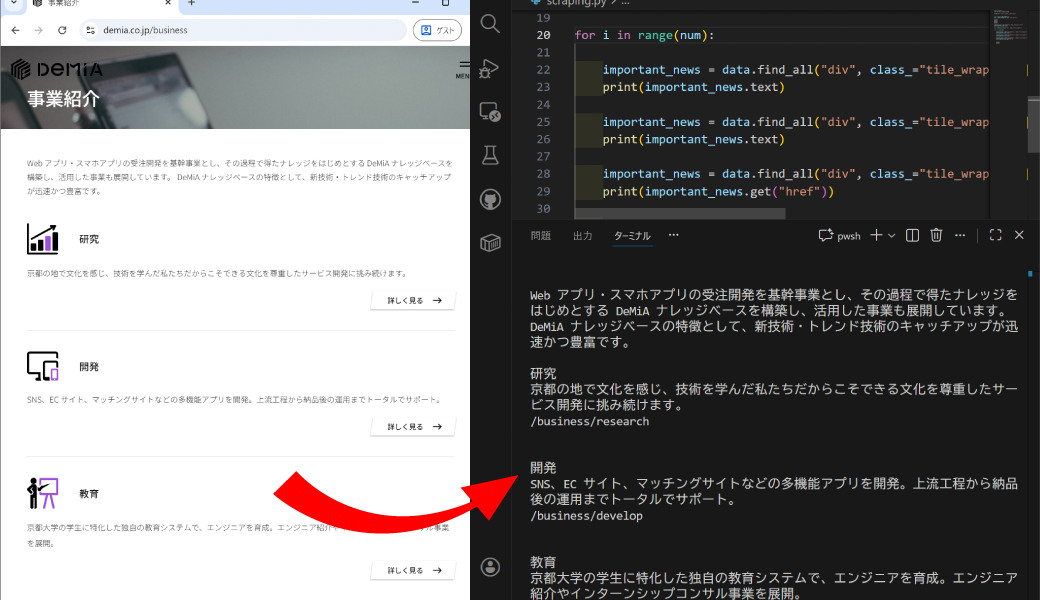This screenshot has width=1040, height=600.
Task: Expand the new terminal launch profile dropdown
Action: (x=891, y=235)
